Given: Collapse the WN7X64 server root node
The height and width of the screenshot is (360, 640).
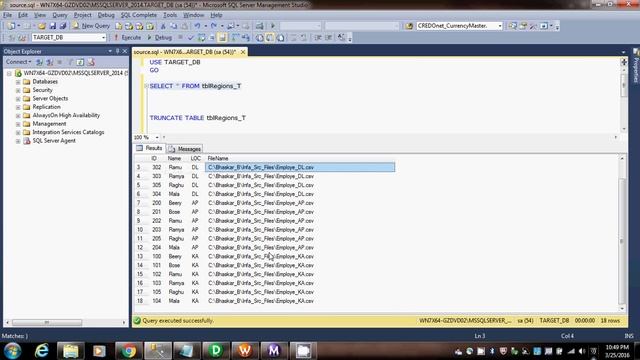Looking at the screenshot, I should [9, 73].
